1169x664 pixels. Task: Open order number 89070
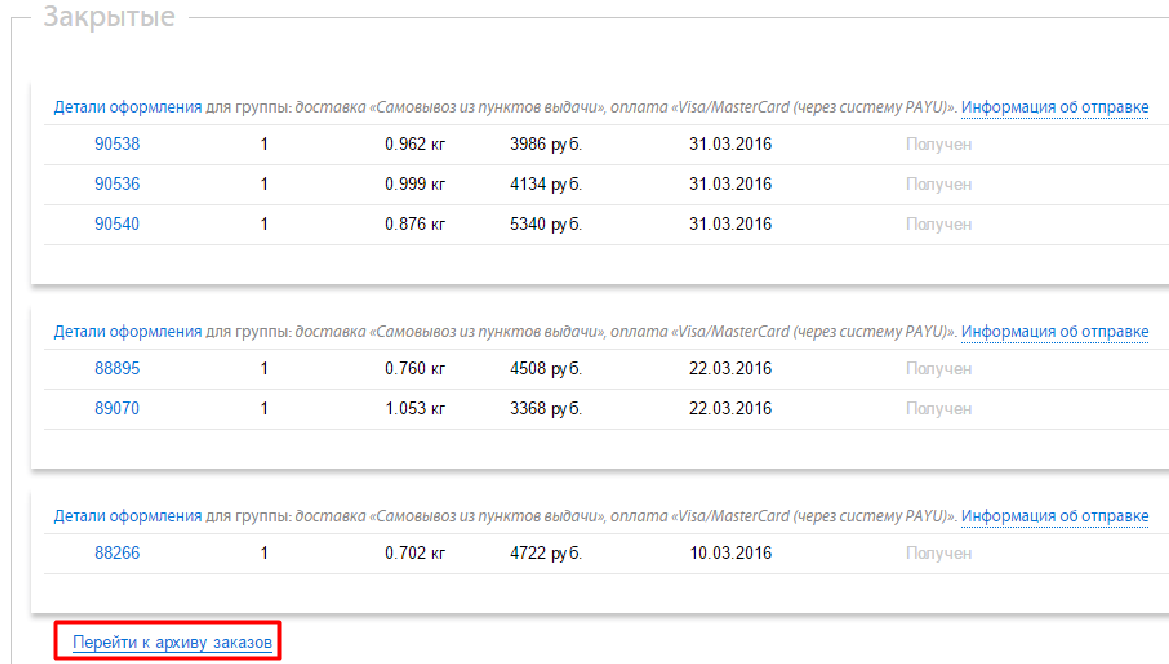[x=117, y=408]
